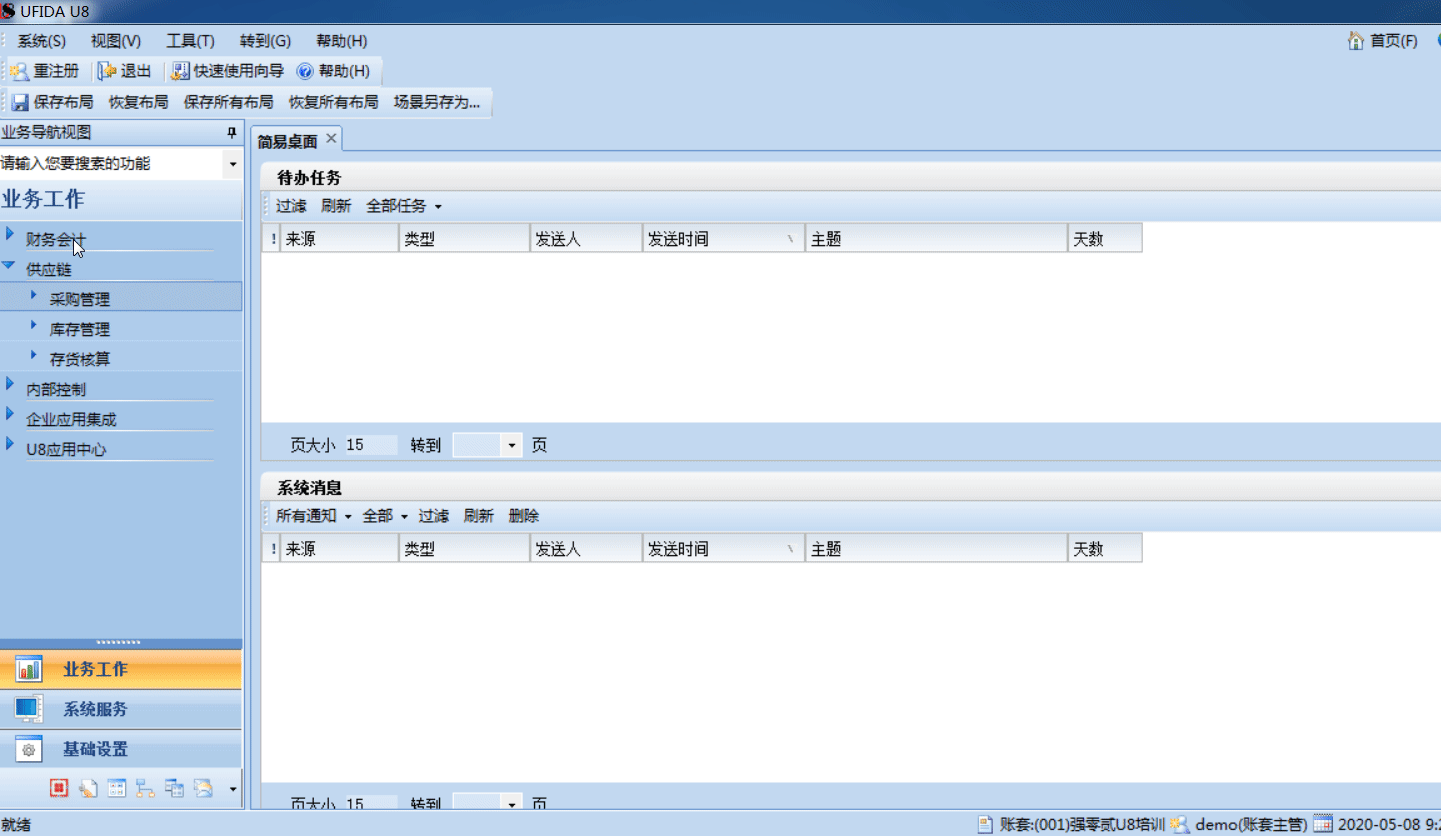Open the 转到 page dropdown under 待办任务
1441x836 pixels.
pos(512,445)
